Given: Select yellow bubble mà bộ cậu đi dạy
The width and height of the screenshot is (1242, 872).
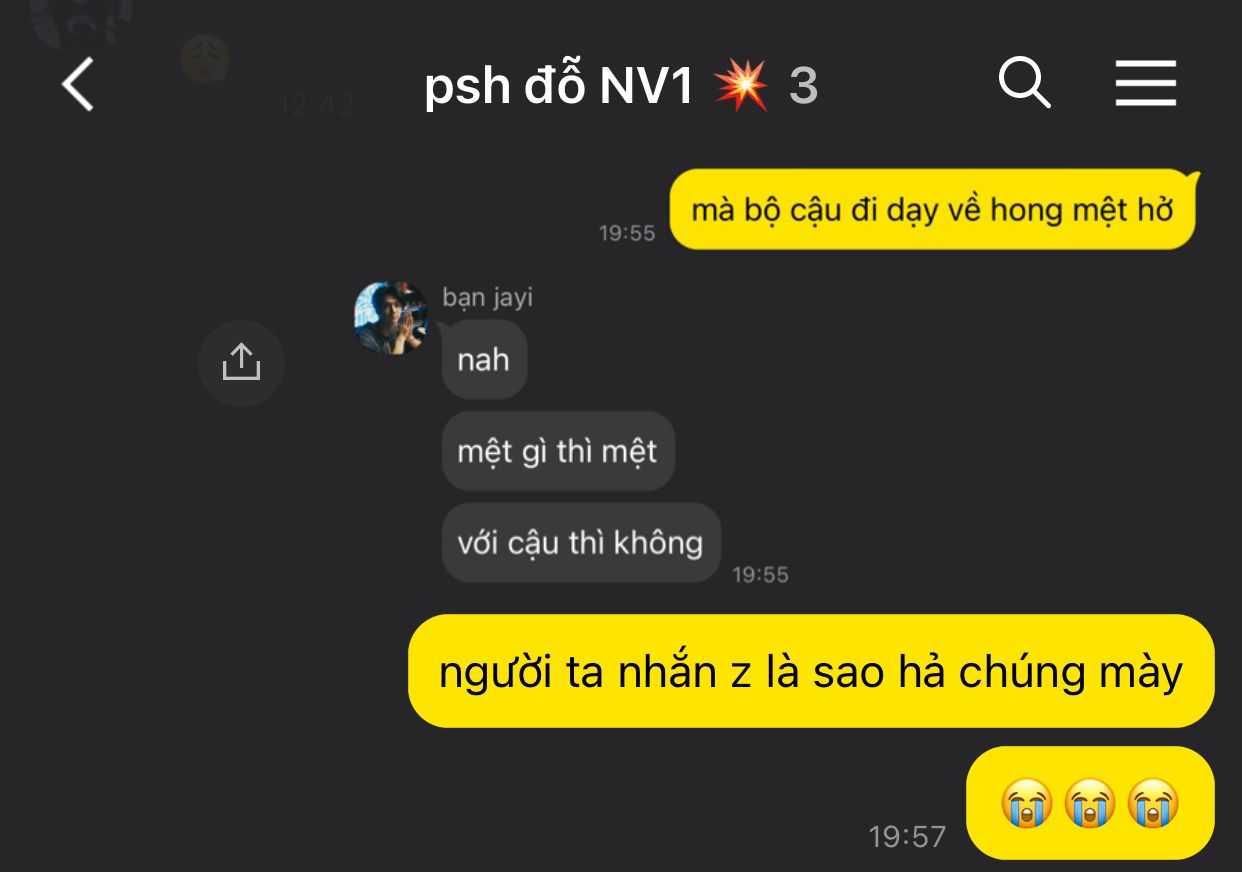Looking at the screenshot, I should (933, 210).
